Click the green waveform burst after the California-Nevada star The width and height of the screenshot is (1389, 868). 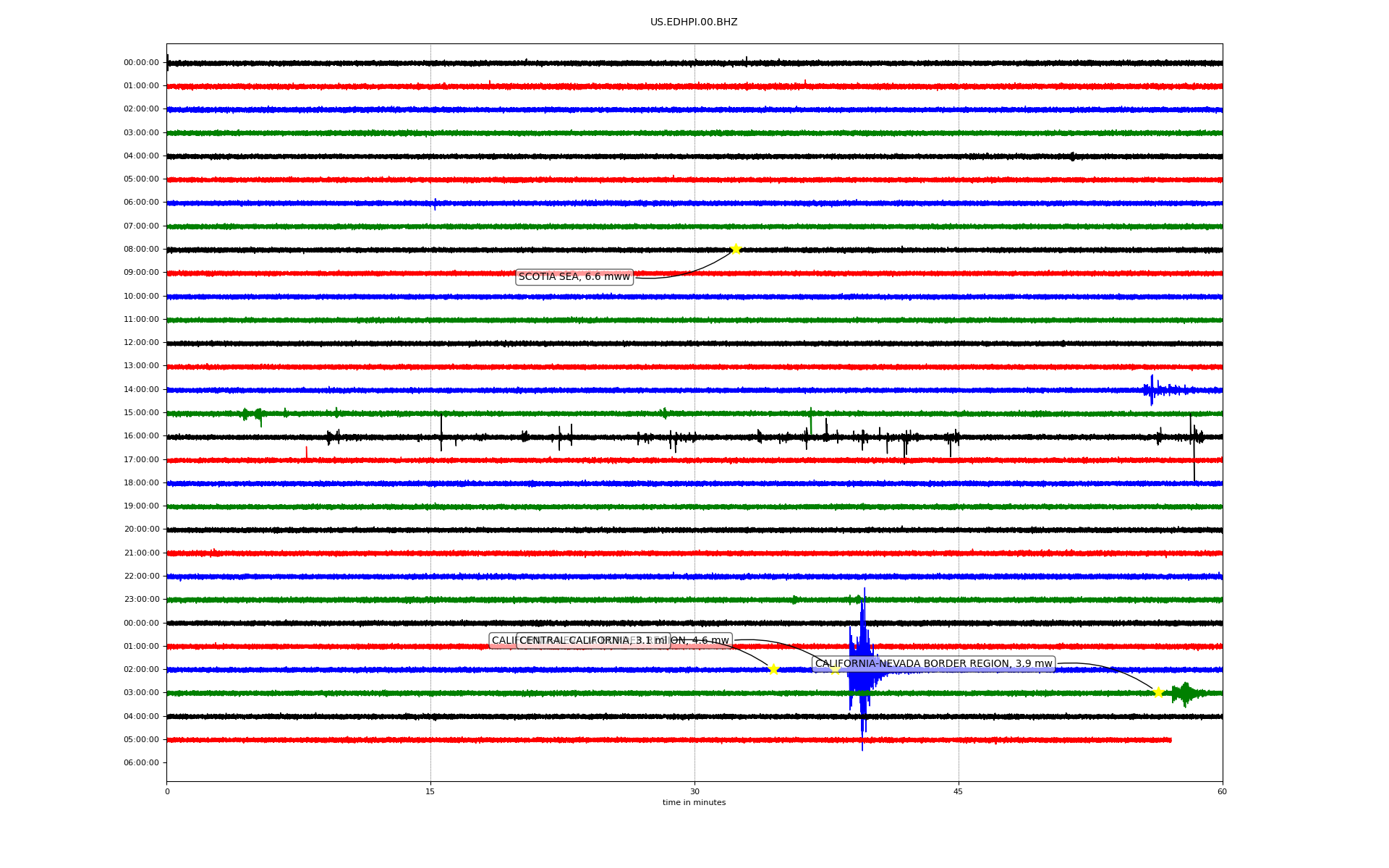1185,694
